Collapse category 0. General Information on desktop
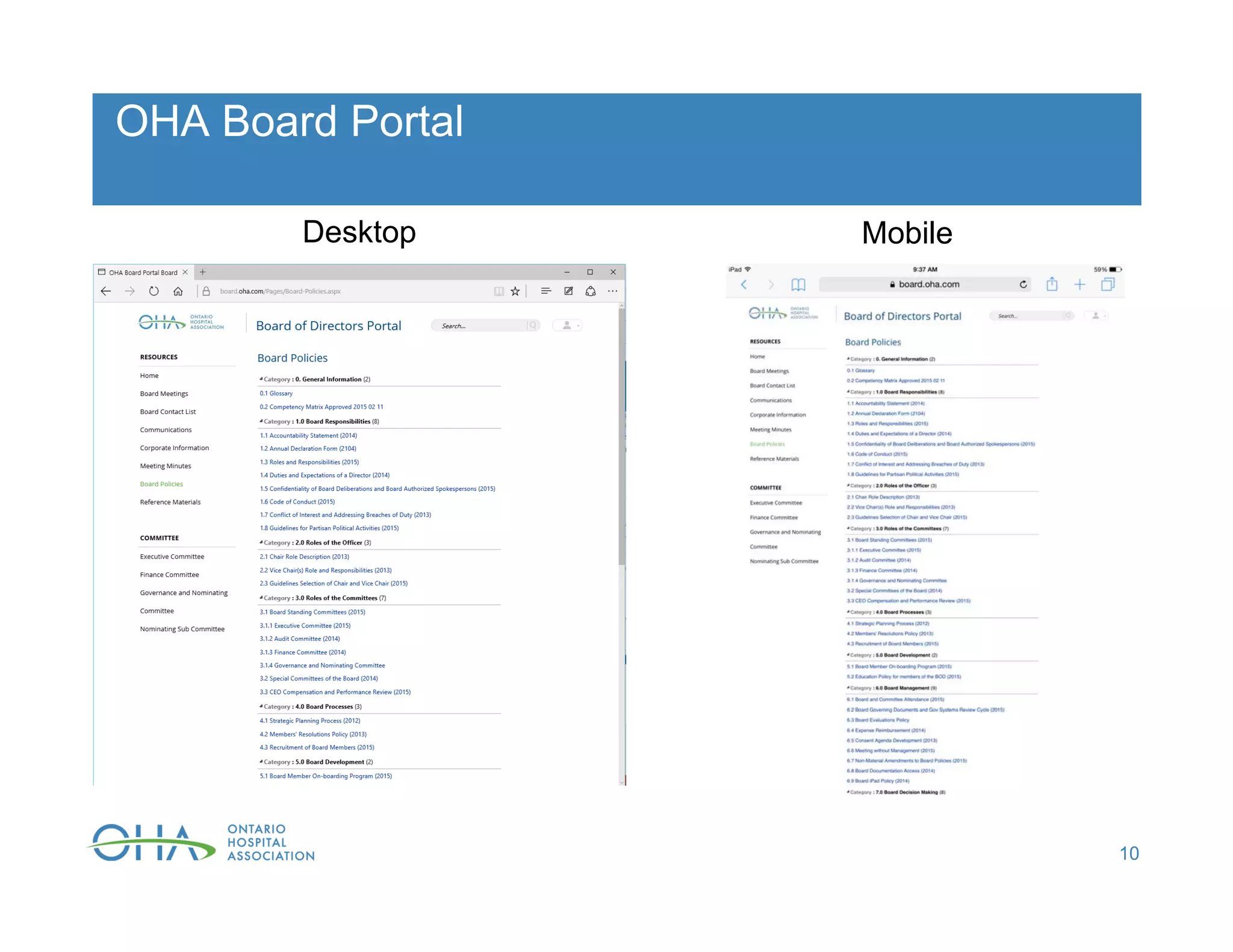The height and width of the screenshot is (952, 1233). (261, 379)
